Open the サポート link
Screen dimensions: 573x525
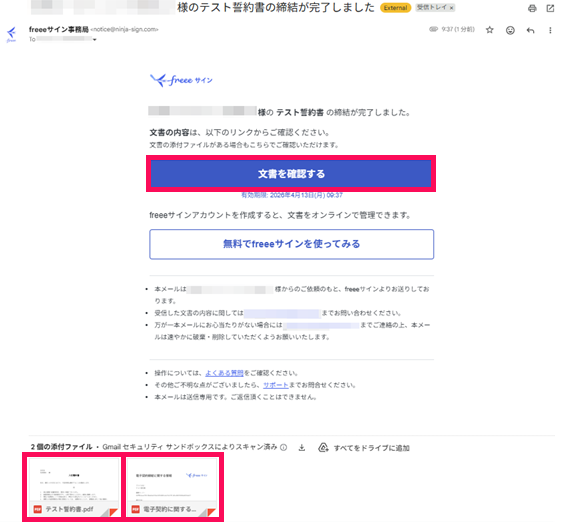tap(276, 385)
